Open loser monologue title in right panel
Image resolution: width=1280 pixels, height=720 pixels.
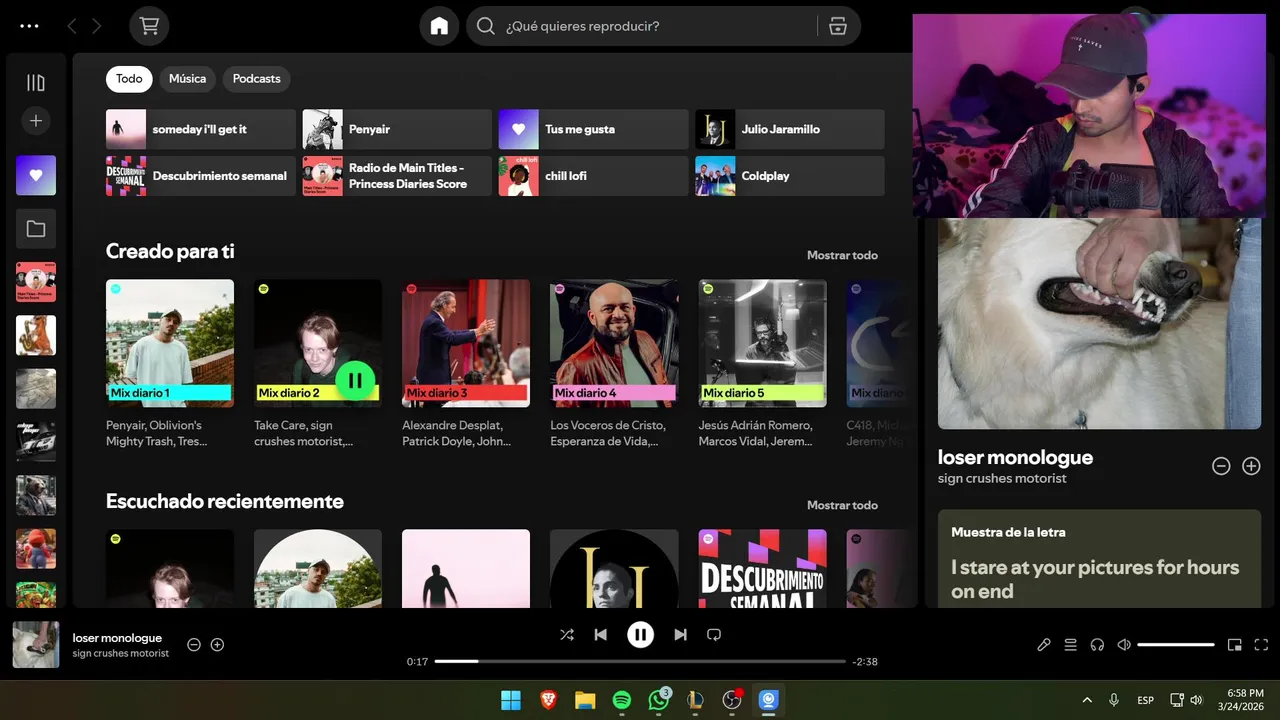tap(1015, 457)
